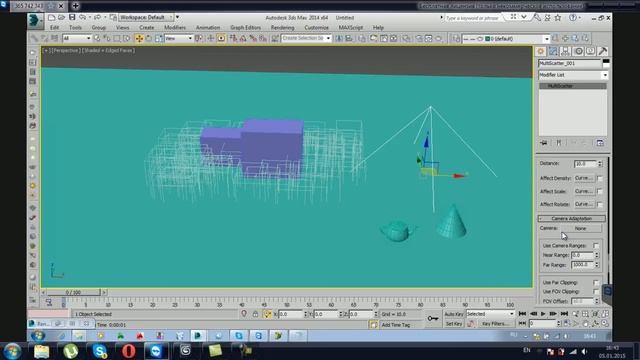The height and width of the screenshot is (360, 640).
Task: Click the Affect Scale Curve button
Action: coord(584,191)
